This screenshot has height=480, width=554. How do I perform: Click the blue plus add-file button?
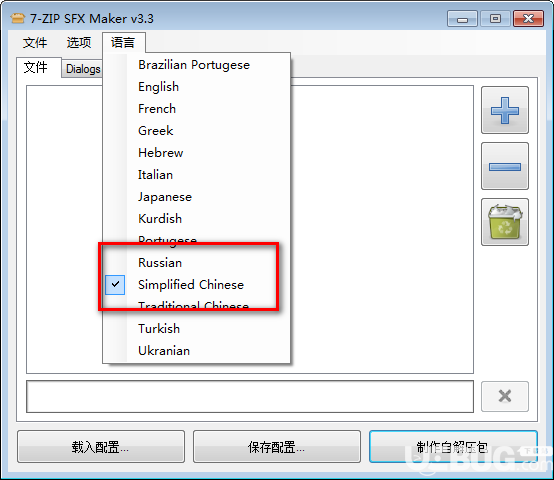(x=505, y=110)
